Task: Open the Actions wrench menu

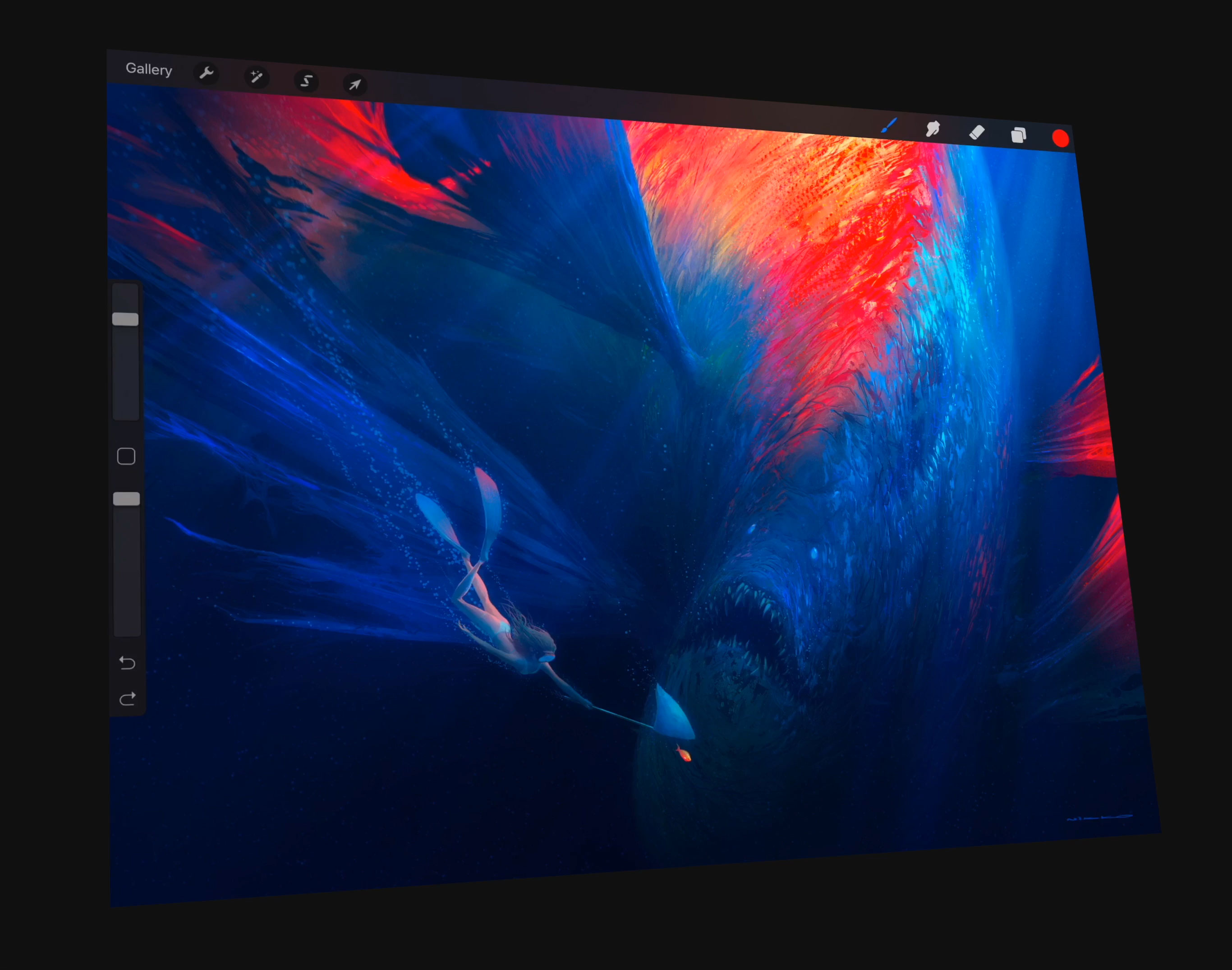Action: (206, 73)
